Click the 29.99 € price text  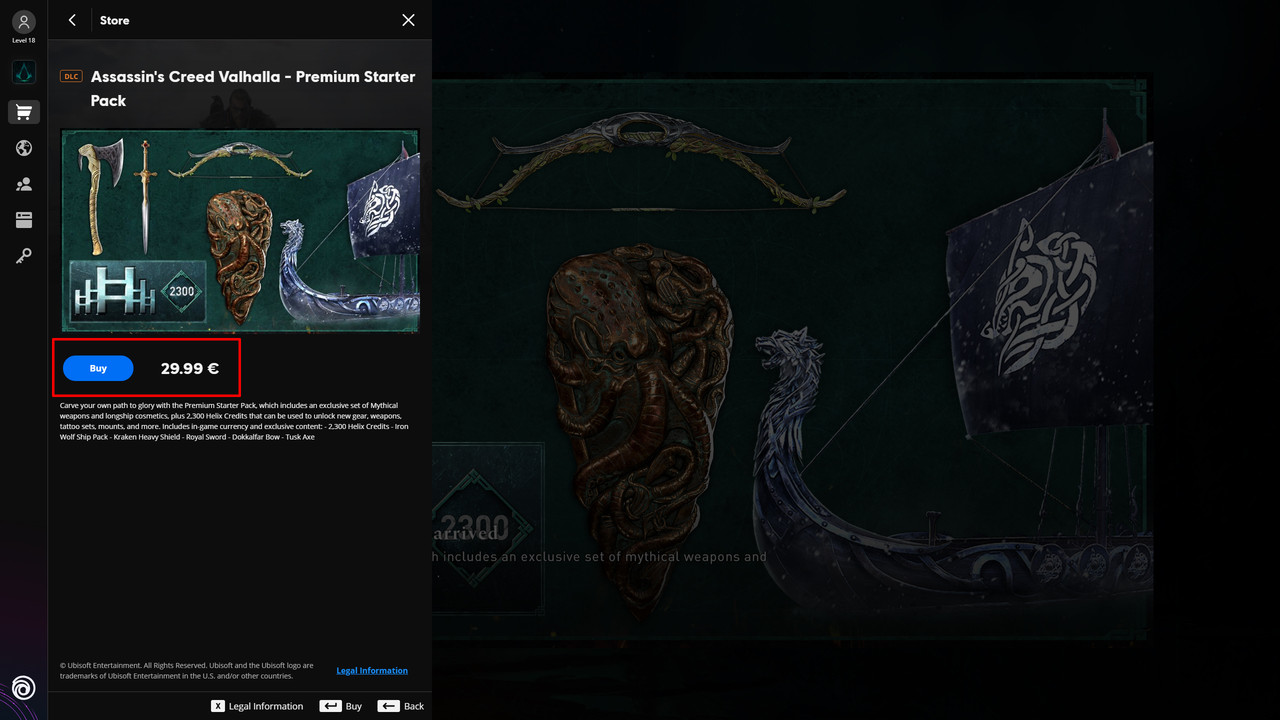click(x=190, y=368)
